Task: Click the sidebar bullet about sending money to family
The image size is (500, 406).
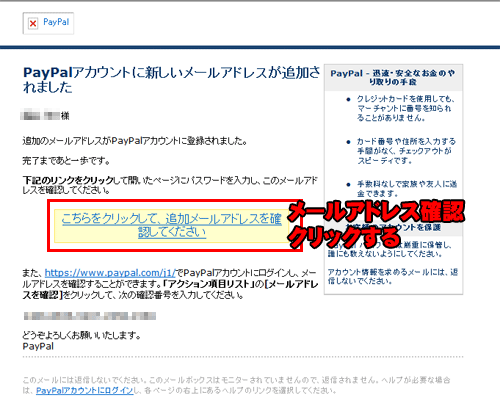Action: click(407, 189)
